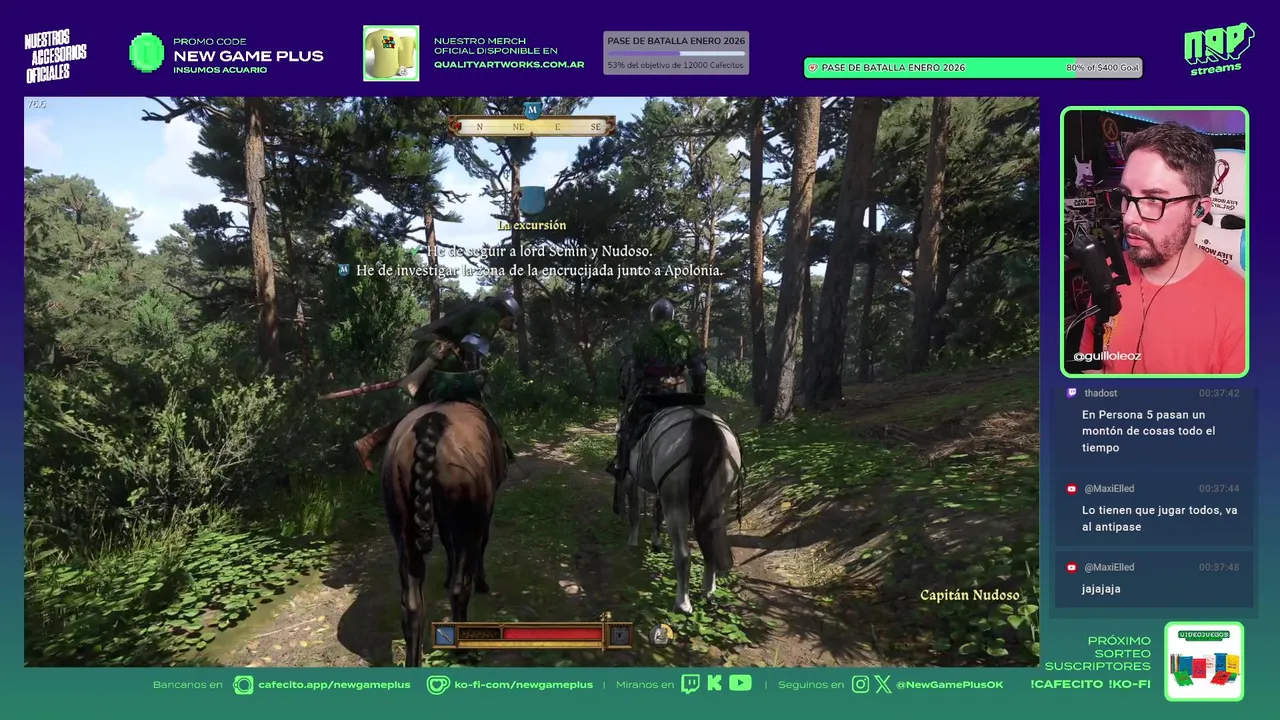Click the jajajaja chat message
Viewport: 1280px width, 720px height.
tap(1101, 589)
